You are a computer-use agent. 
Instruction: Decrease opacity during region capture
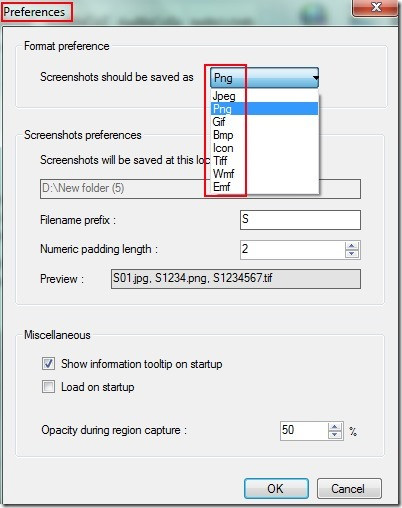(x=334, y=435)
